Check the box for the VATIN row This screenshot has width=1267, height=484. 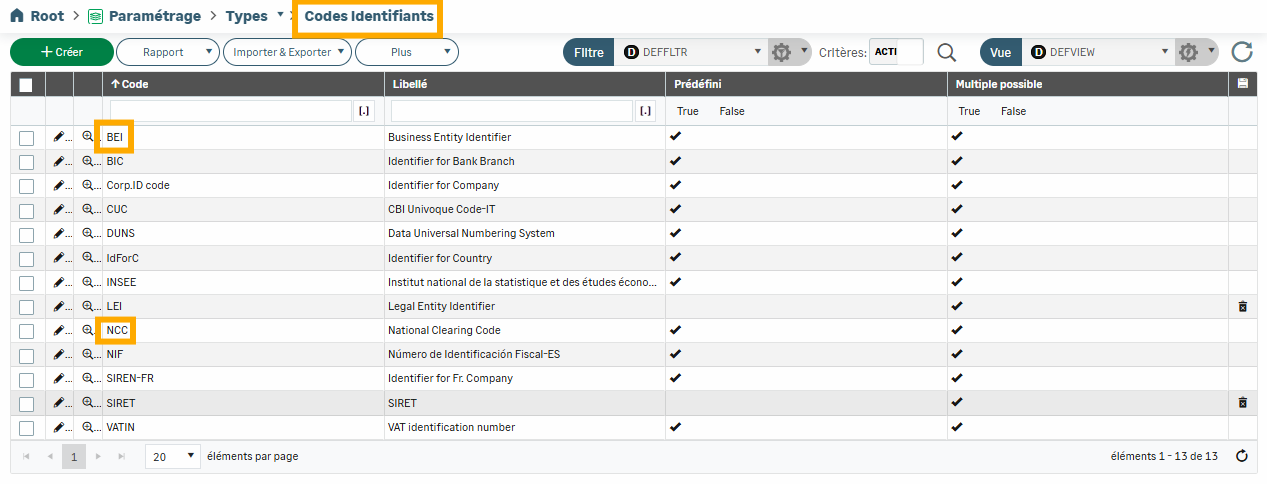(27, 428)
